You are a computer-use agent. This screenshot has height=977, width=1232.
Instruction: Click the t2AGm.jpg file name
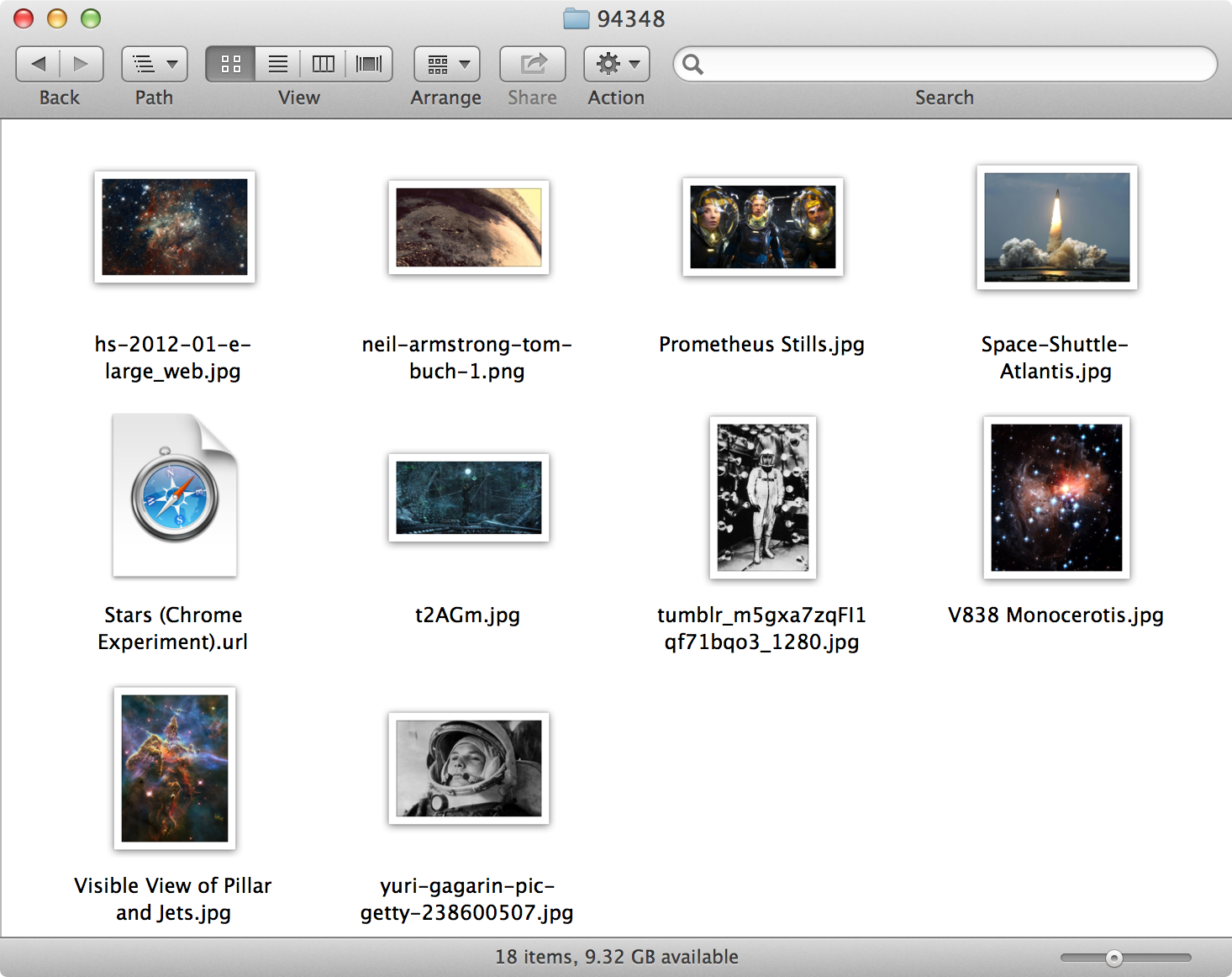click(x=467, y=615)
